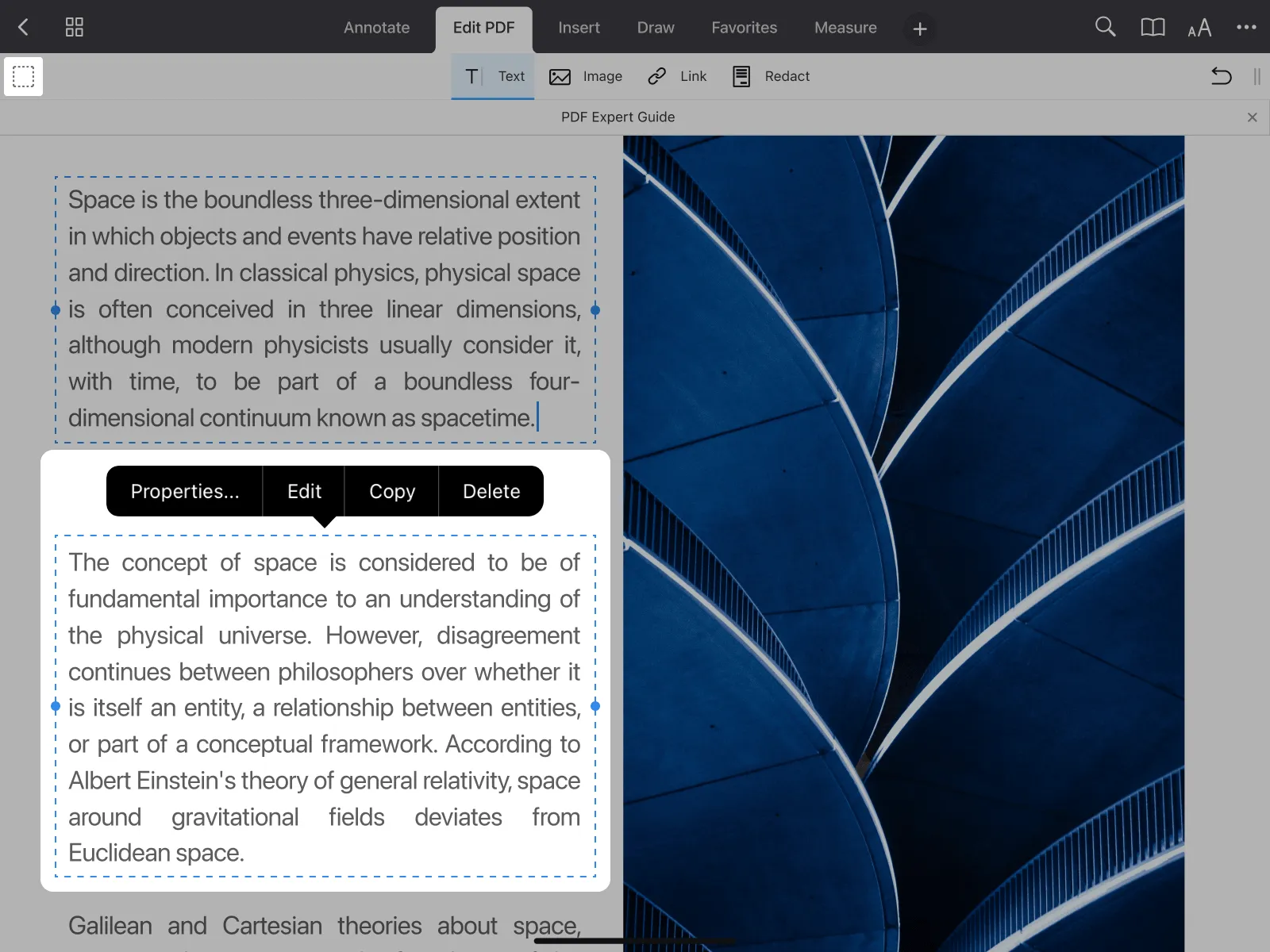Open the text appearance settings (AA icon)

click(1199, 27)
